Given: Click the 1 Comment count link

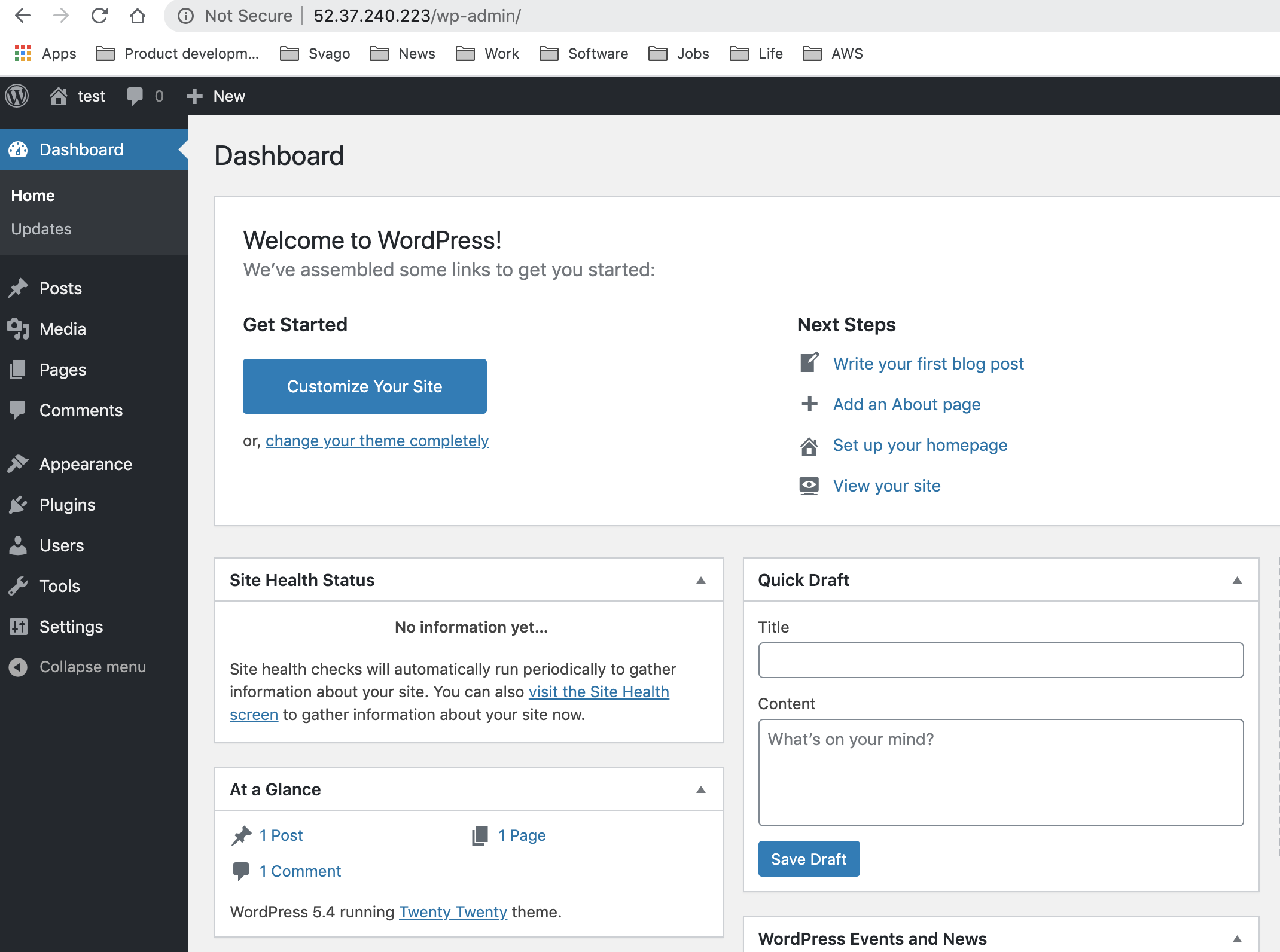Looking at the screenshot, I should click(x=300, y=871).
